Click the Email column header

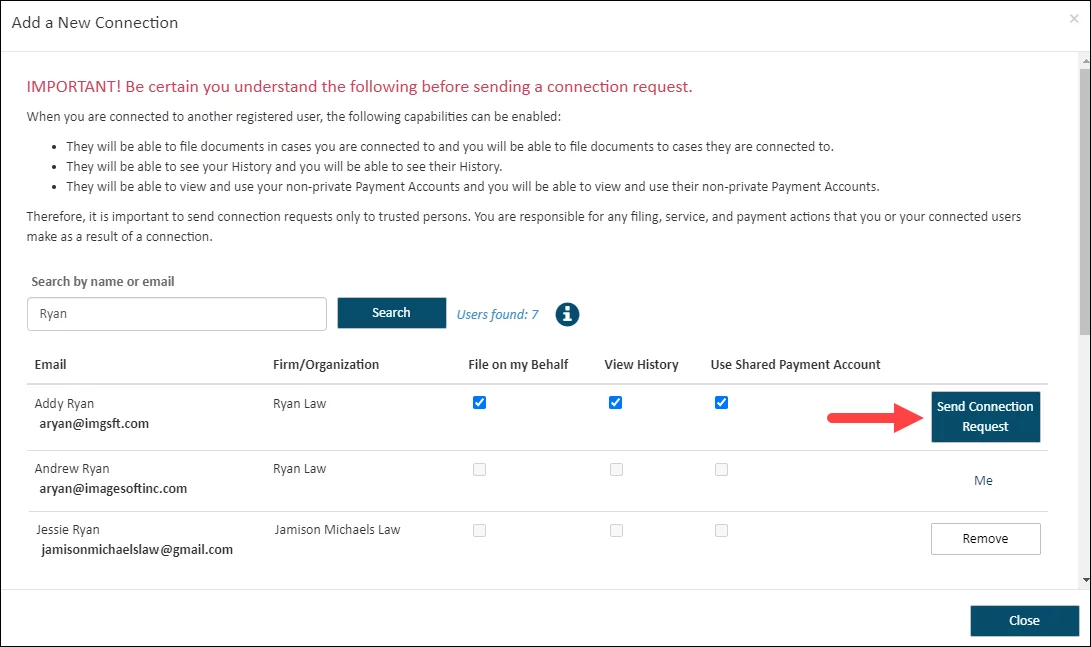point(51,365)
